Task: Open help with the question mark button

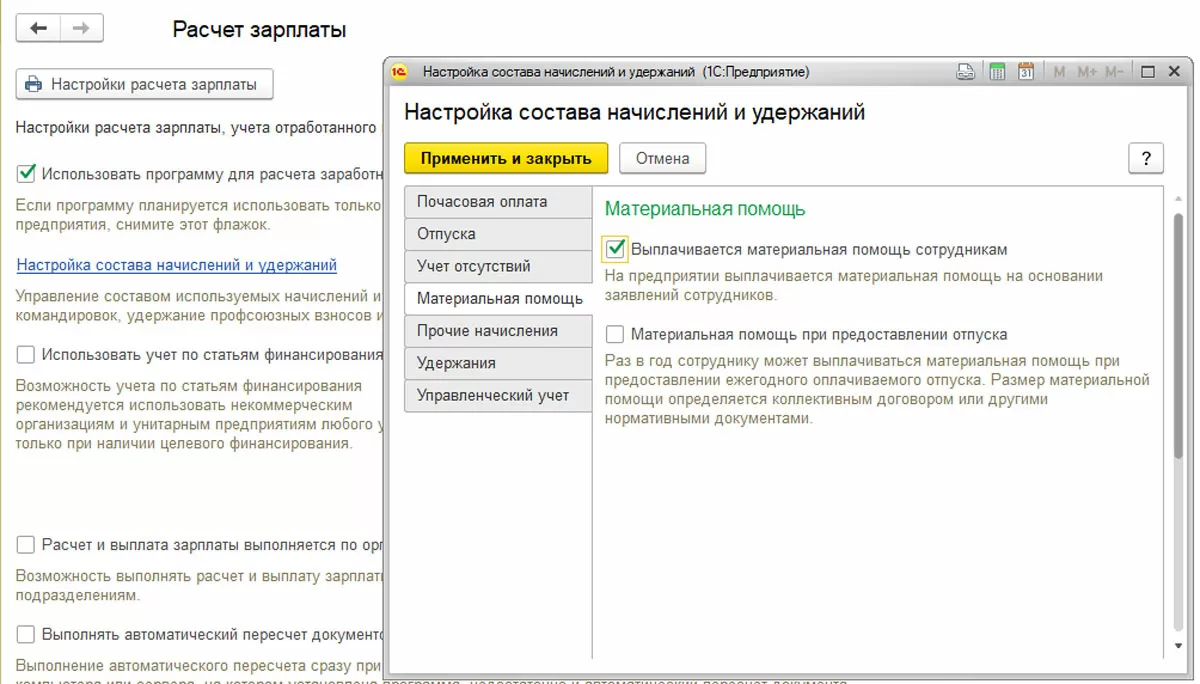Action: [x=1146, y=158]
